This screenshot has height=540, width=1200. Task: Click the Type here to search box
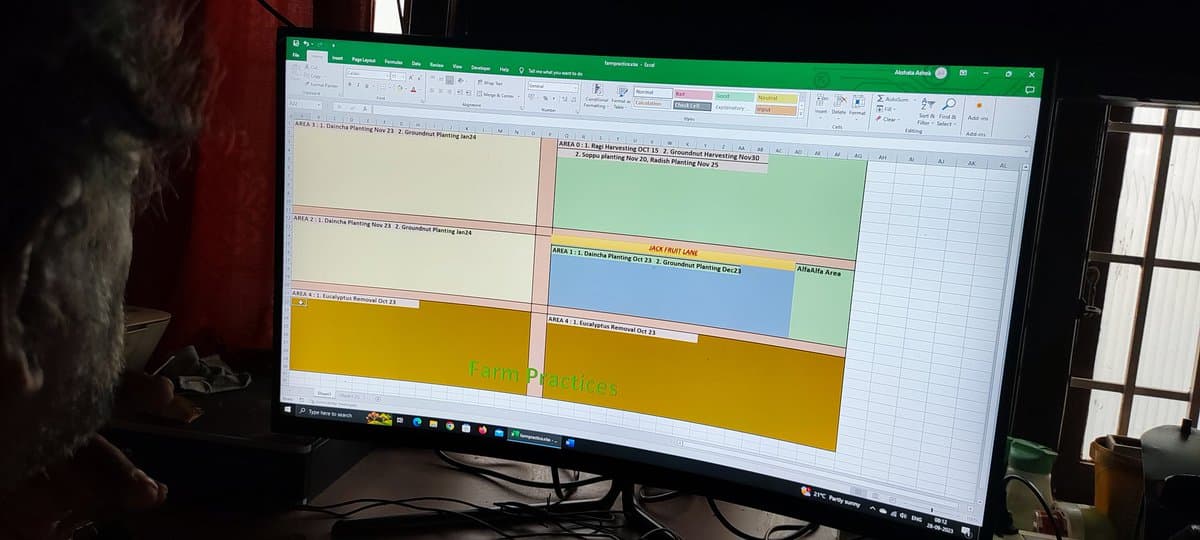(x=329, y=413)
